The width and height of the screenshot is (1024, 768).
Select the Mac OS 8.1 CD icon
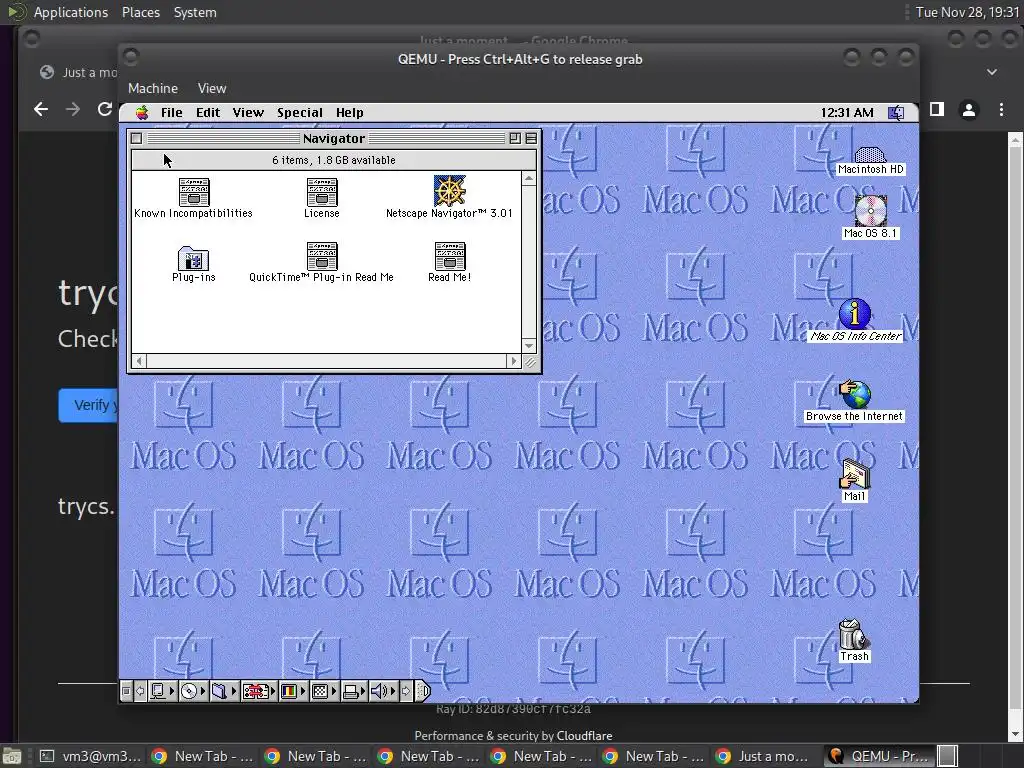[x=871, y=210]
